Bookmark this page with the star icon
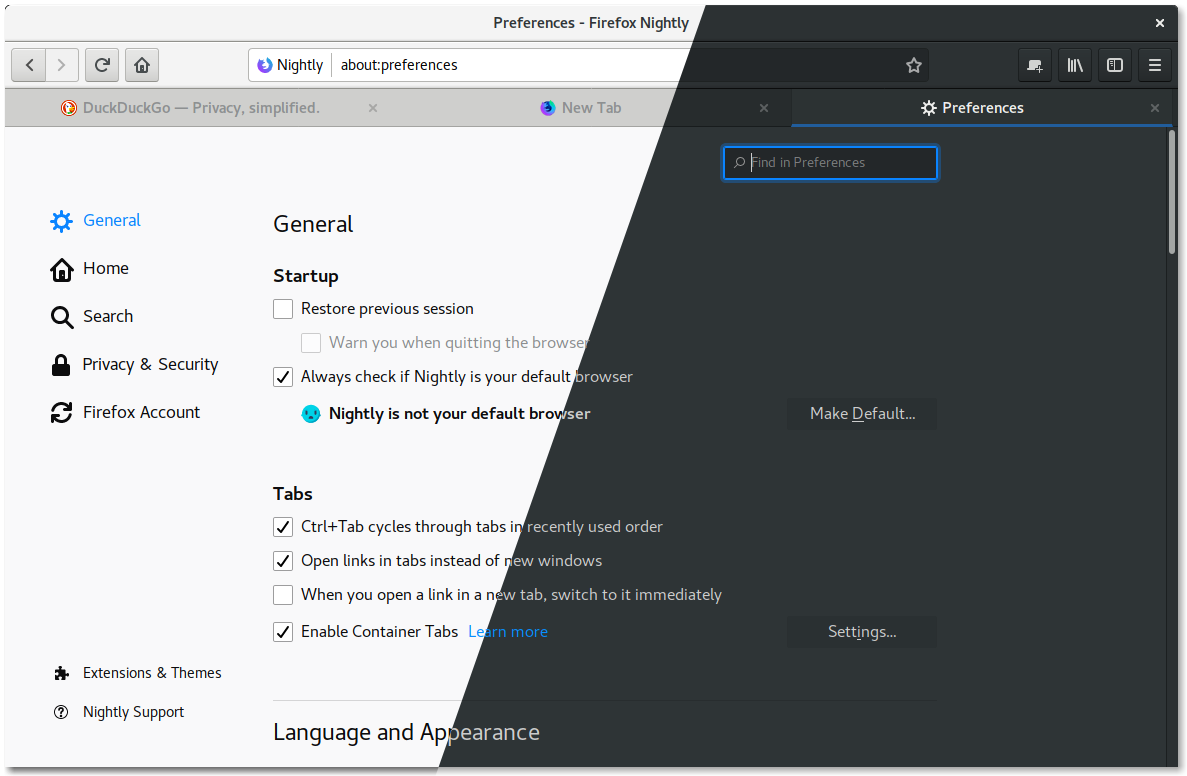This screenshot has width=1187, height=776. pos(914,65)
